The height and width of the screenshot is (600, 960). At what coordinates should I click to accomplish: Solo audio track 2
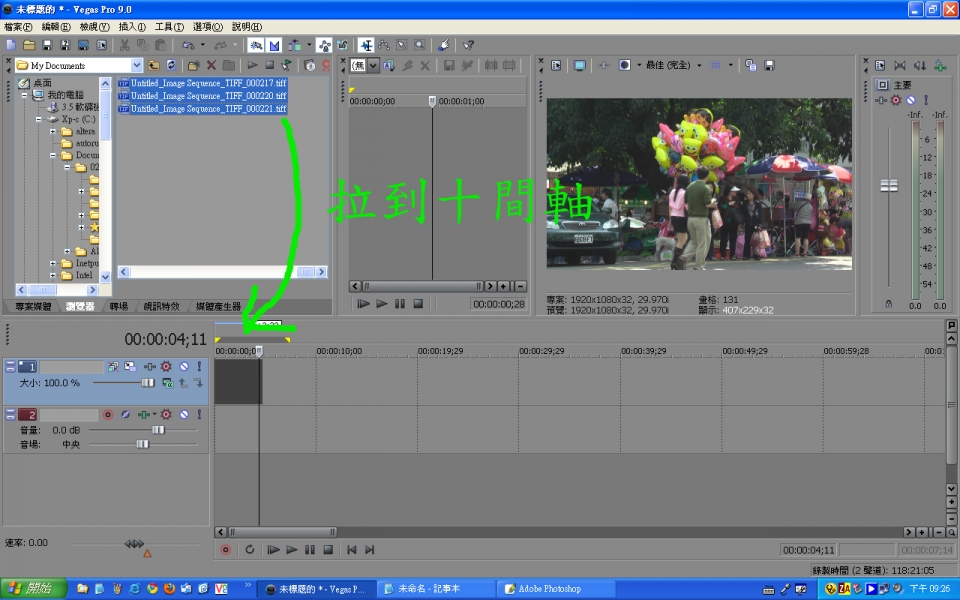click(198, 414)
